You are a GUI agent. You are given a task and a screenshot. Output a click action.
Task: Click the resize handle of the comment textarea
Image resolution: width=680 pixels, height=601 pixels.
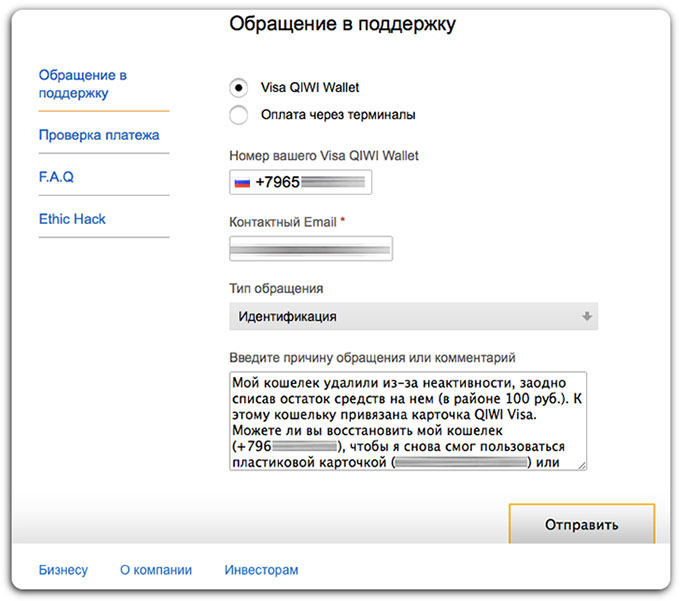(581, 464)
